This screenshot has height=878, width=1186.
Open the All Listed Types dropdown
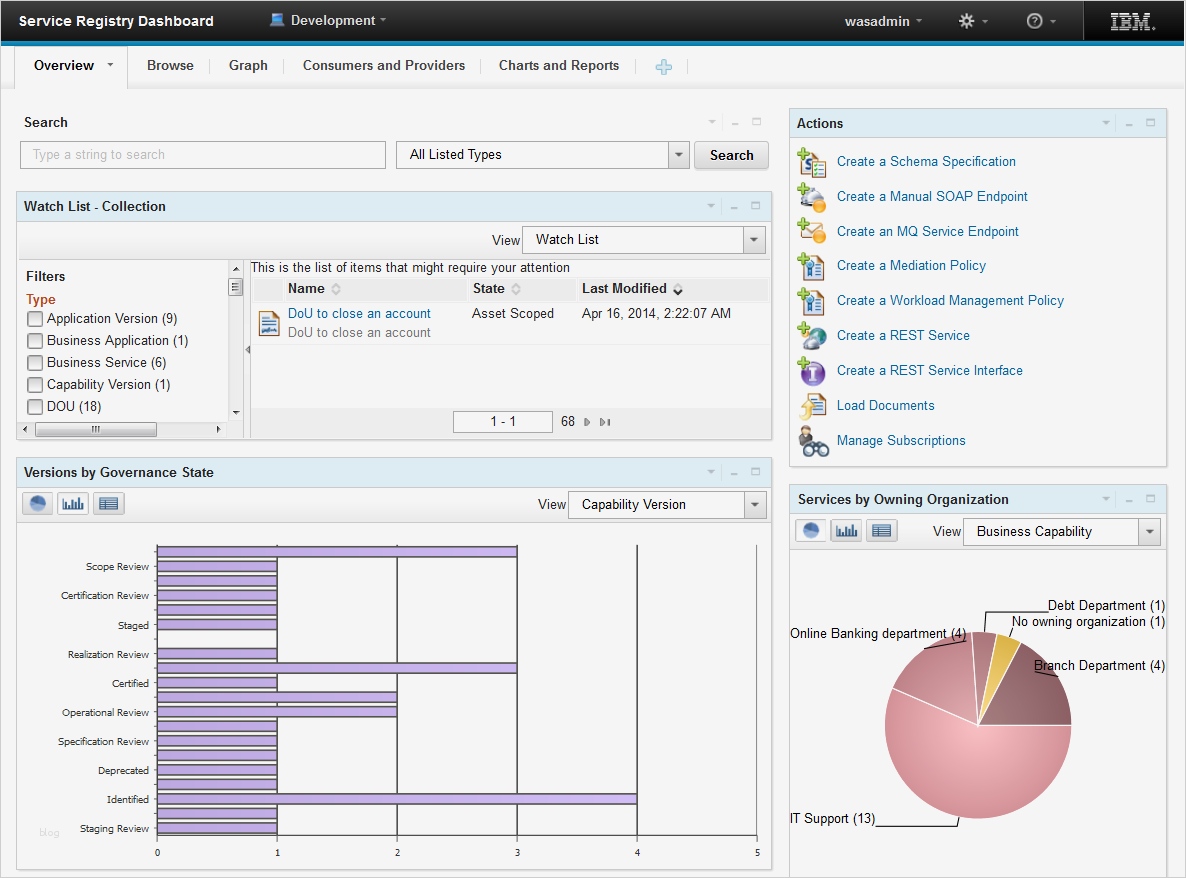[x=679, y=155]
